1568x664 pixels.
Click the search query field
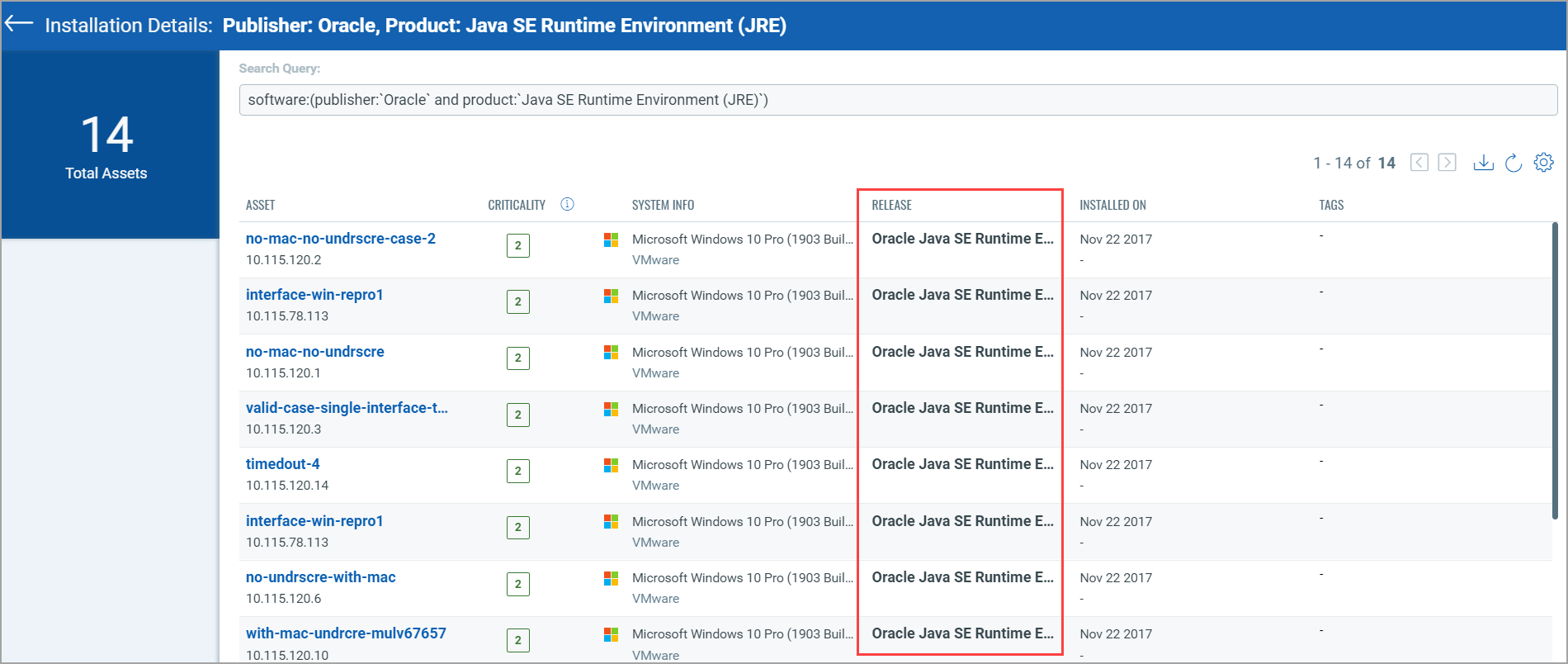pyautogui.click(x=898, y=100)
